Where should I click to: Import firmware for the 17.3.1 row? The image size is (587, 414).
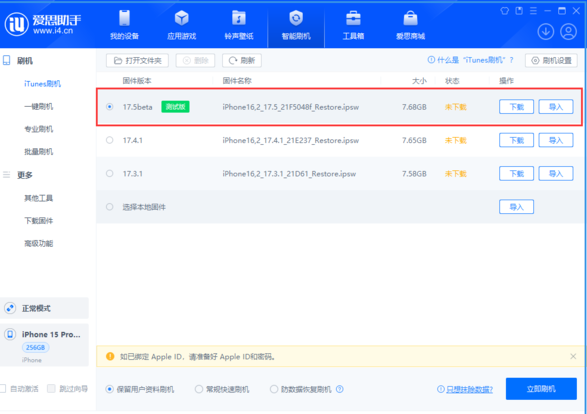click(x=556, y=173)
